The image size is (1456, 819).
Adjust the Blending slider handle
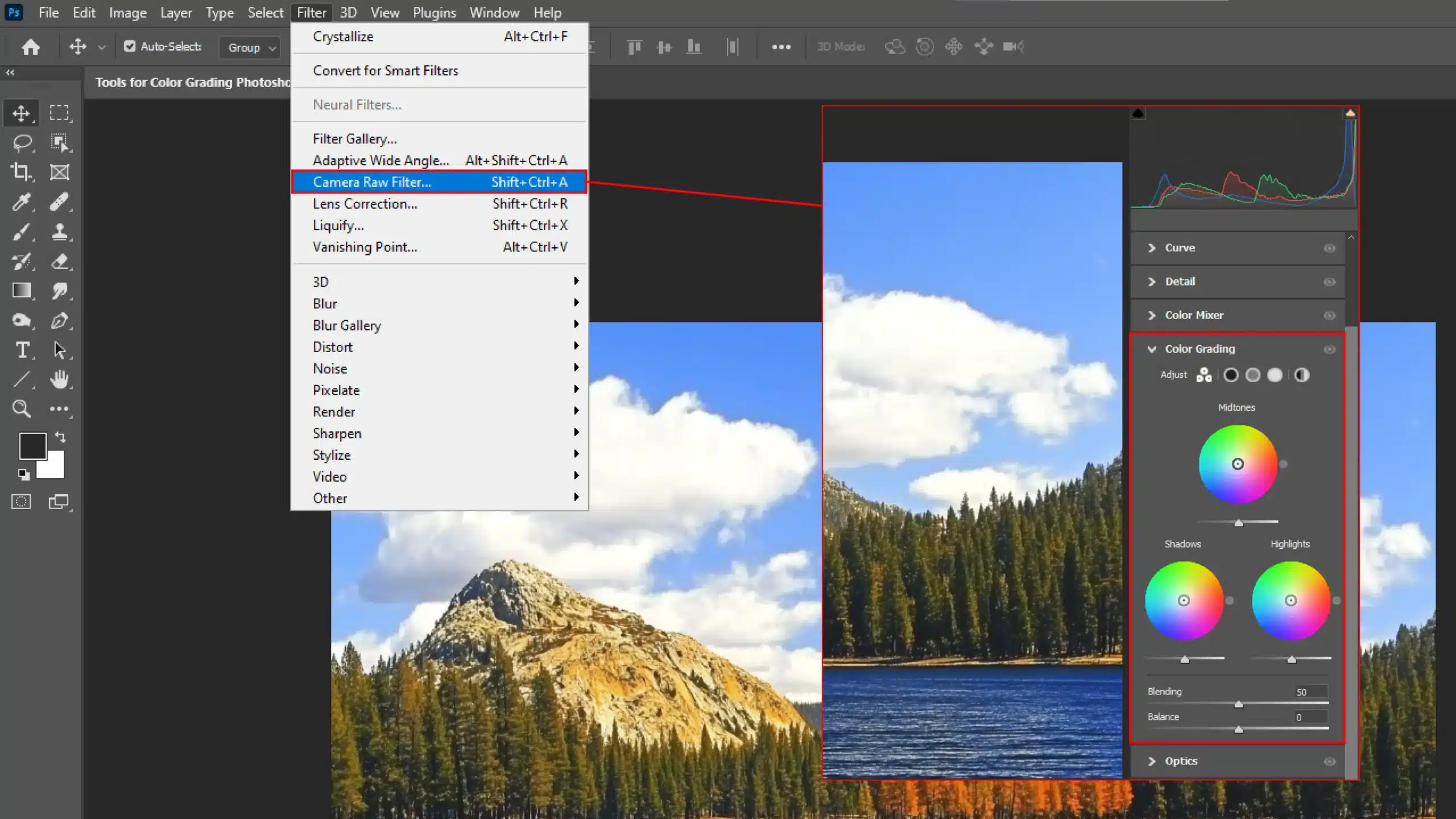[1238, 704]
